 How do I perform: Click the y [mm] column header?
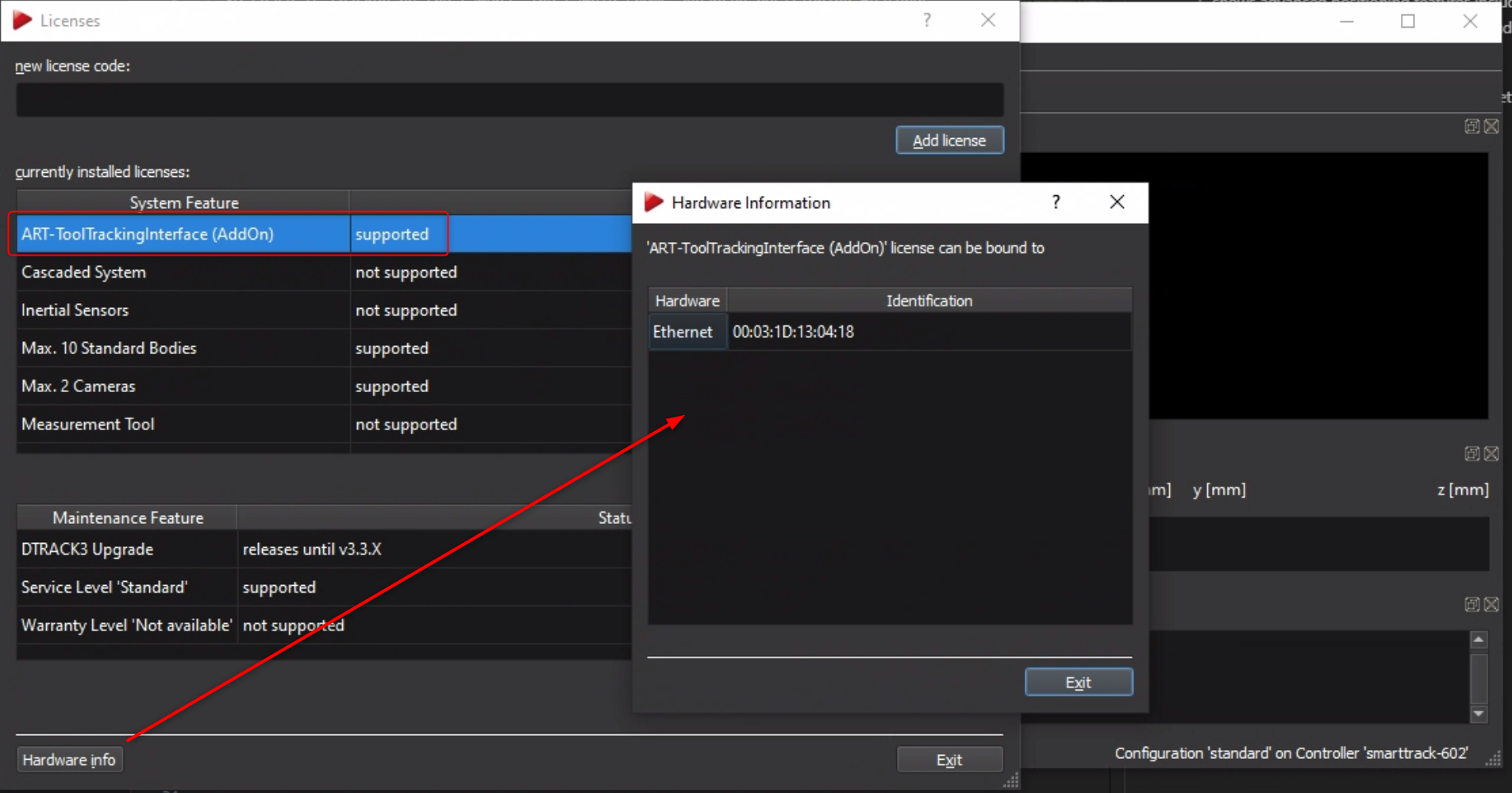pos(1219,490)
